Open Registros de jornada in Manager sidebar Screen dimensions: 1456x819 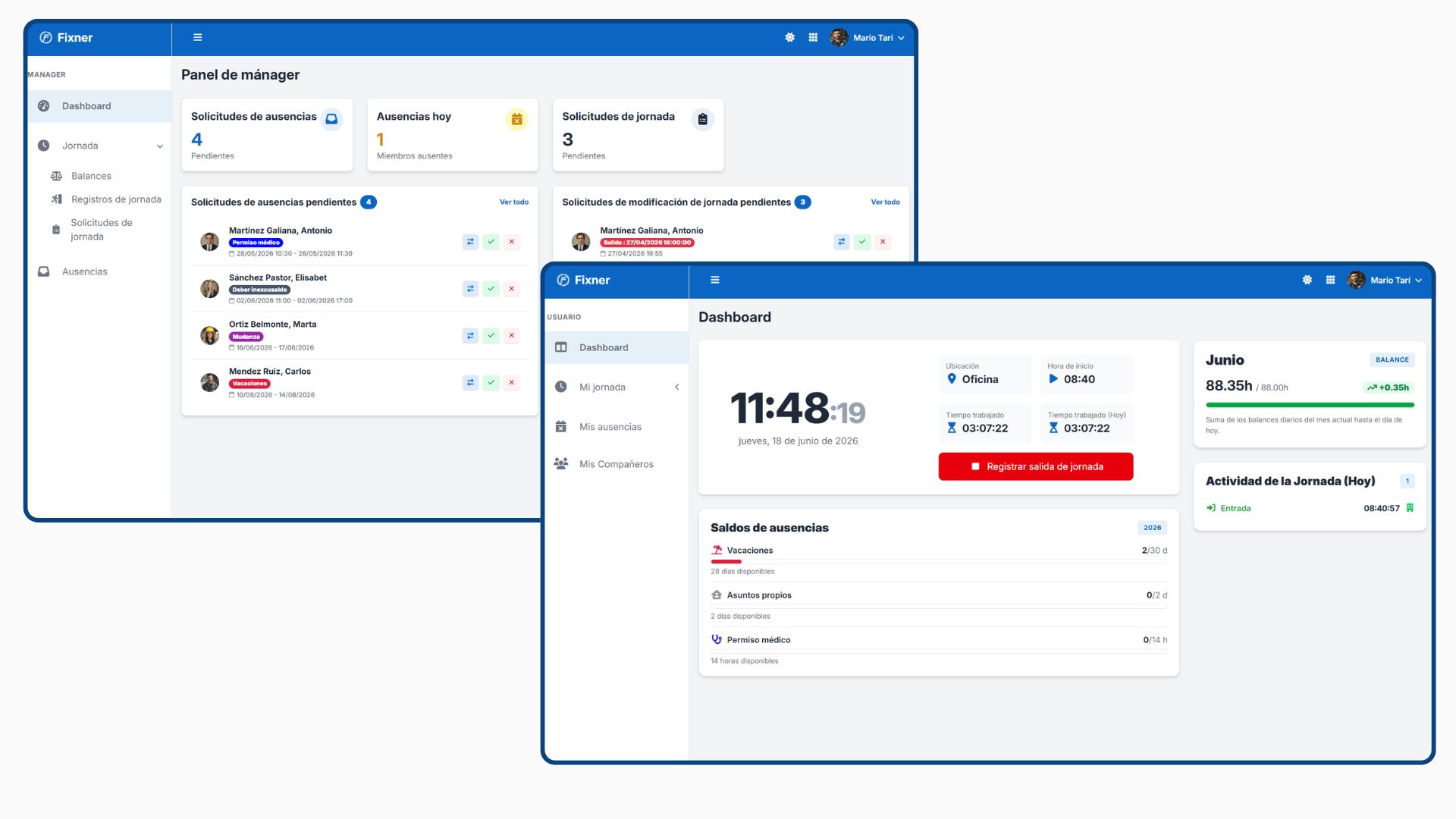pos(106,199)
